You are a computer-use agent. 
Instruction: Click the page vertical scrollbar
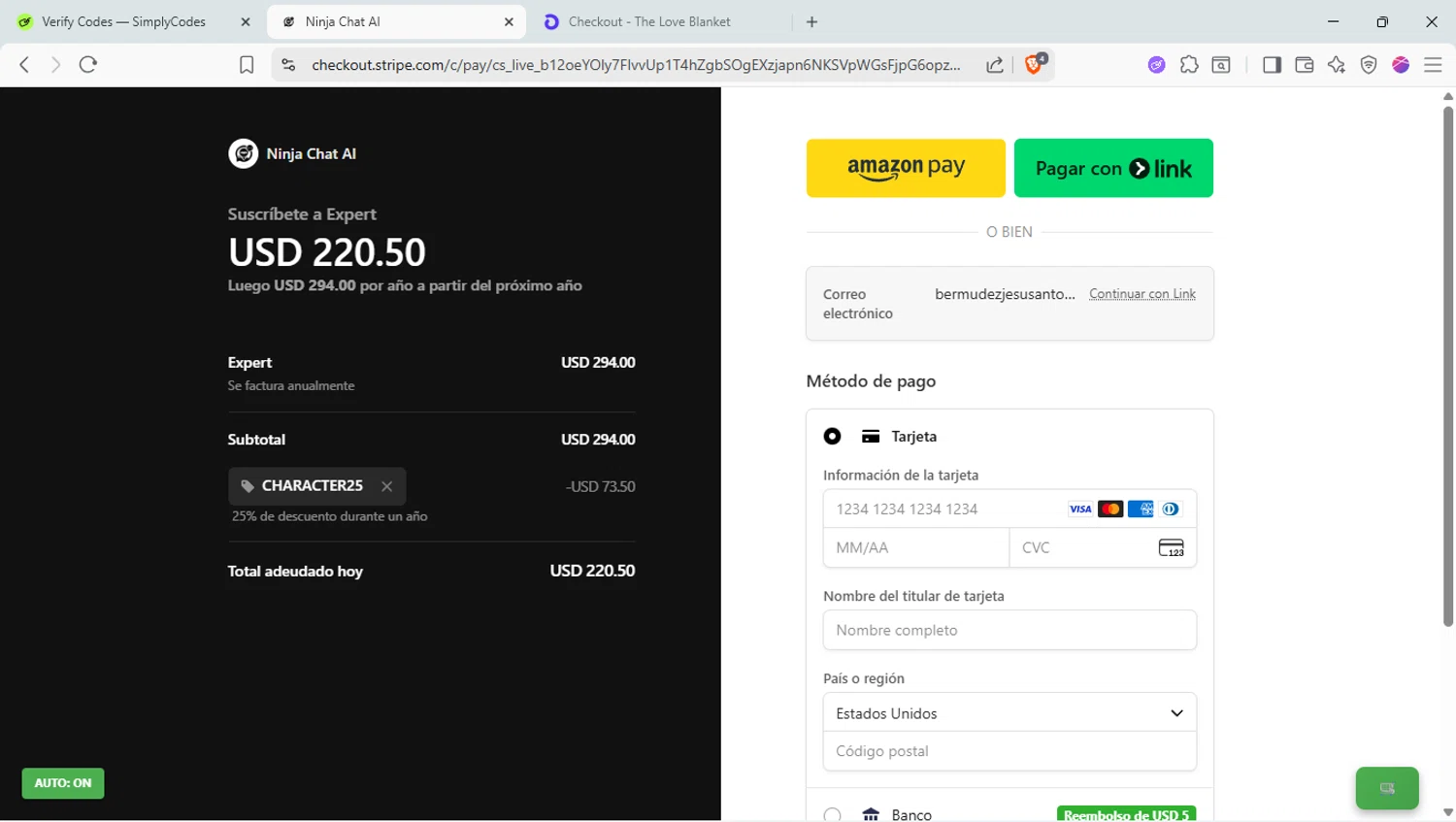(1447, 367)
